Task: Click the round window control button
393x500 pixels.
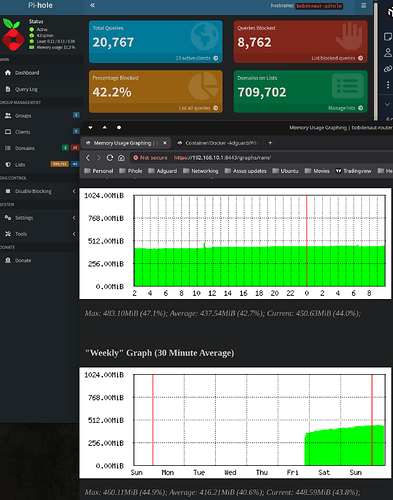Action: [119, 127]
